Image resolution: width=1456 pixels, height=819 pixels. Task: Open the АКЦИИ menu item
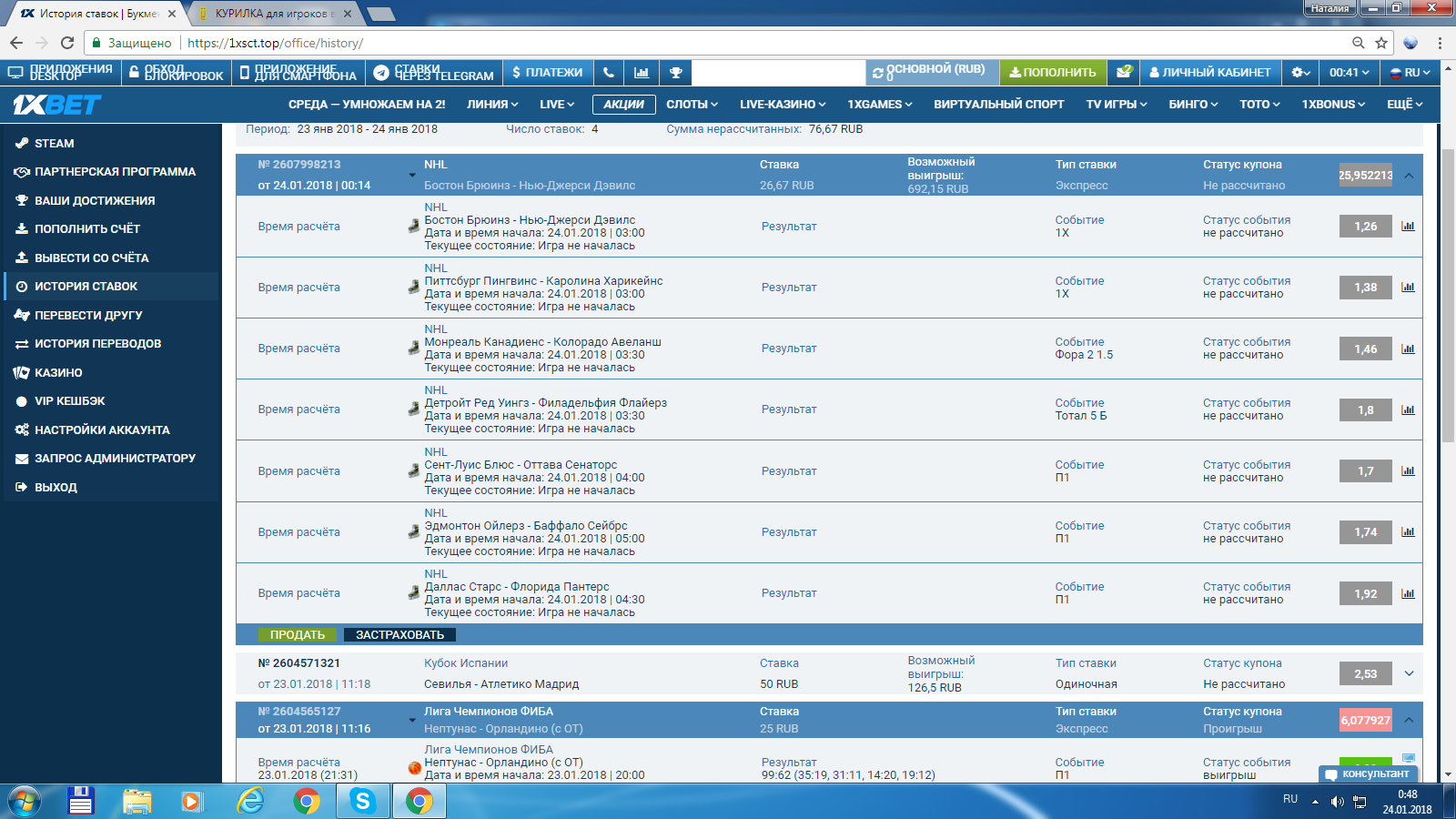[623, 105]
